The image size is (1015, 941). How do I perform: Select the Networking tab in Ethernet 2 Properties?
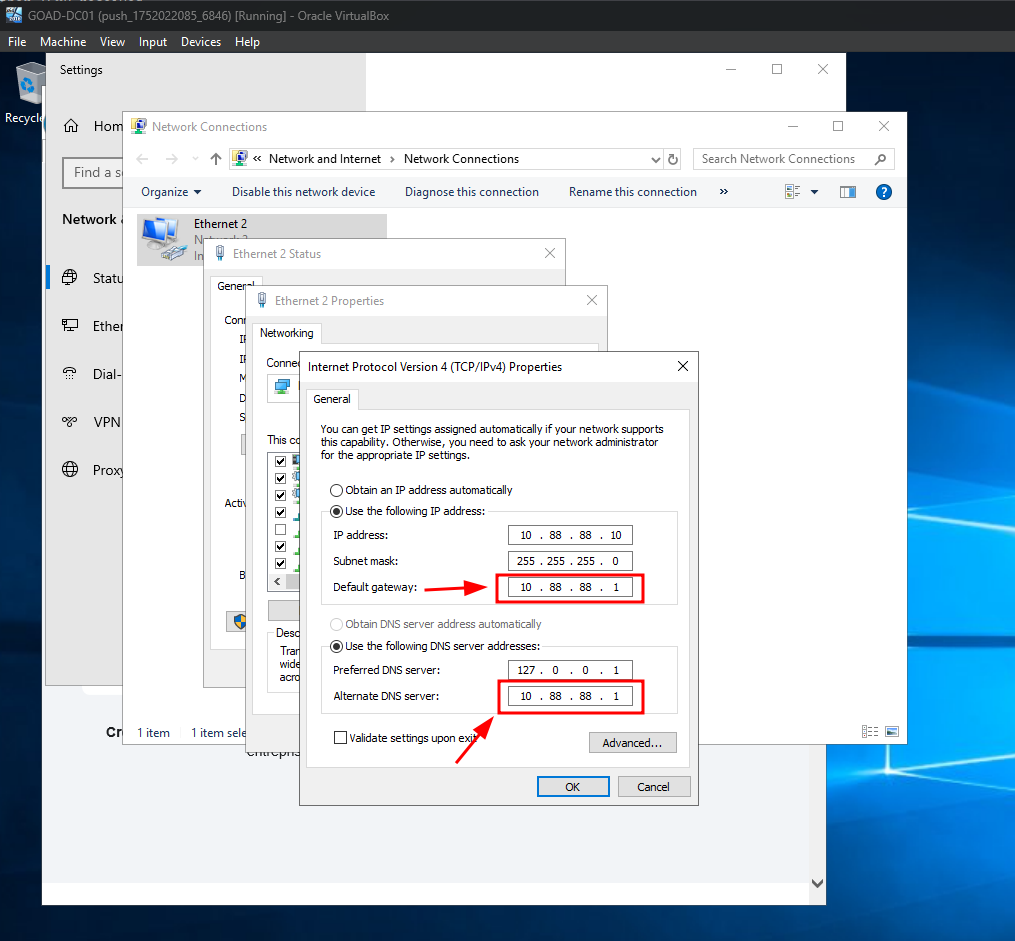(x=287, y=333)
